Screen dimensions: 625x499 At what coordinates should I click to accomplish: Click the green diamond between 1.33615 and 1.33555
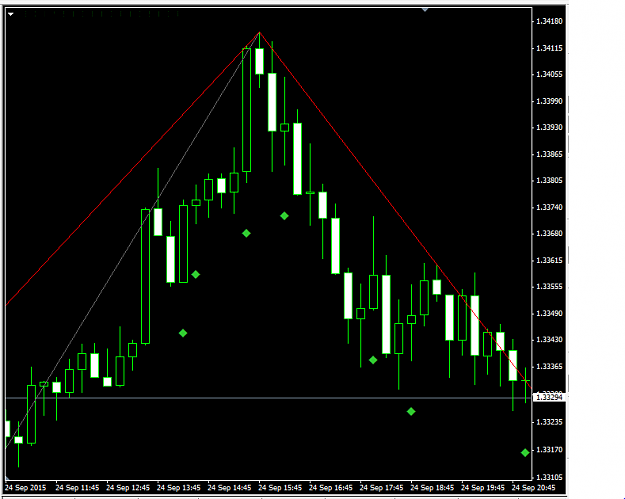point(195,274)
